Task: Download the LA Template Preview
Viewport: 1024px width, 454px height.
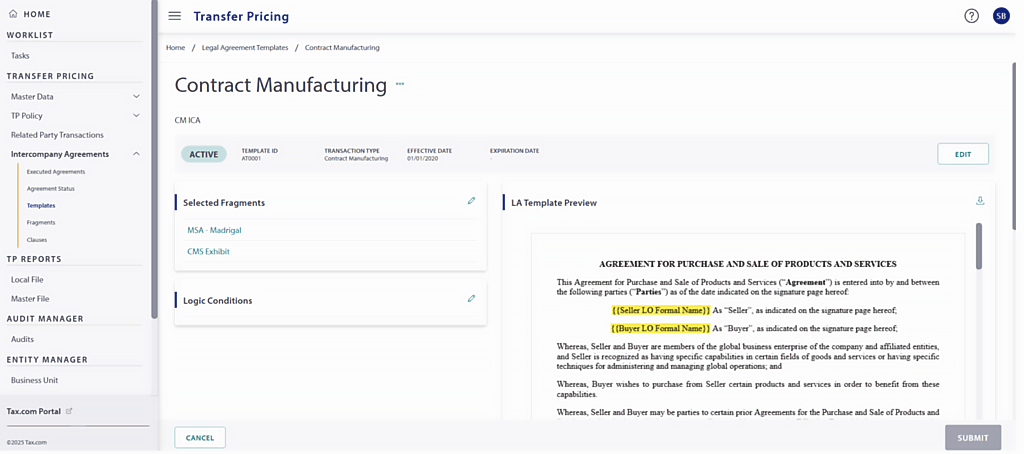Action: [980, 201]
